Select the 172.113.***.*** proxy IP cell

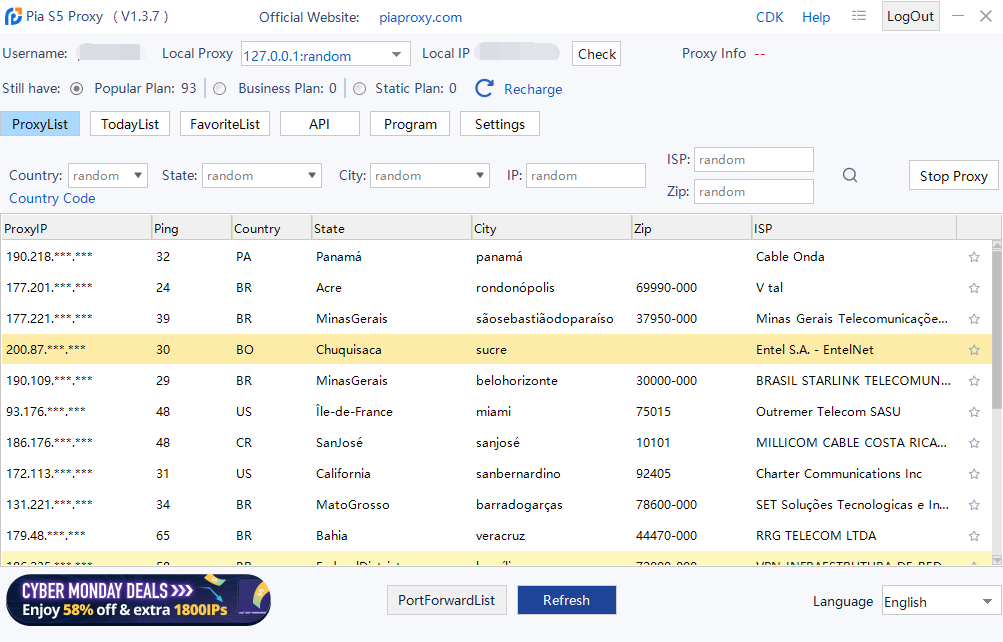pyautogui.click(x=49, y=474)
